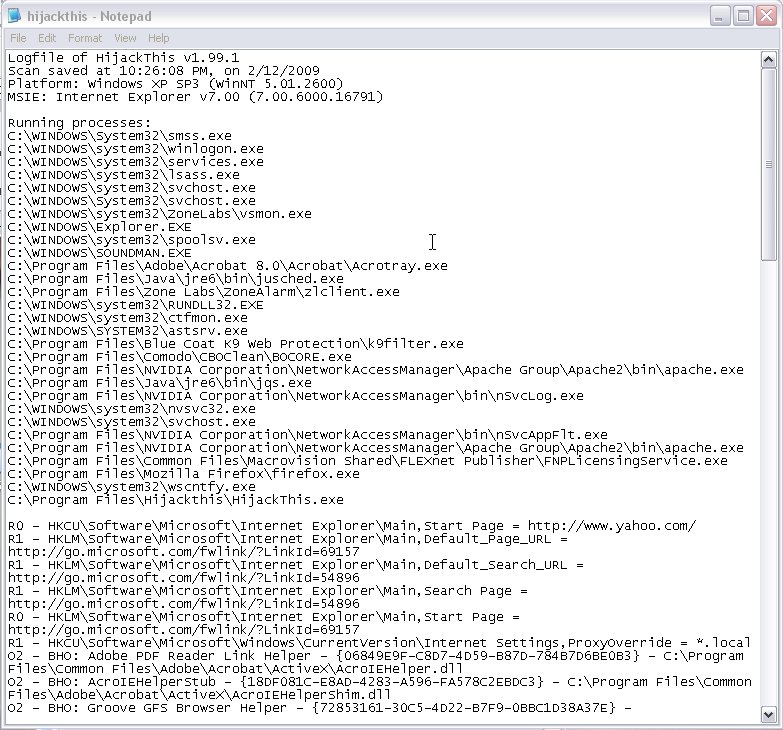The height and width of the screenshot is (730, 783).
Task: Click the R1 HKLM 'Search Page =' line
Action: [x=268, y=591]
